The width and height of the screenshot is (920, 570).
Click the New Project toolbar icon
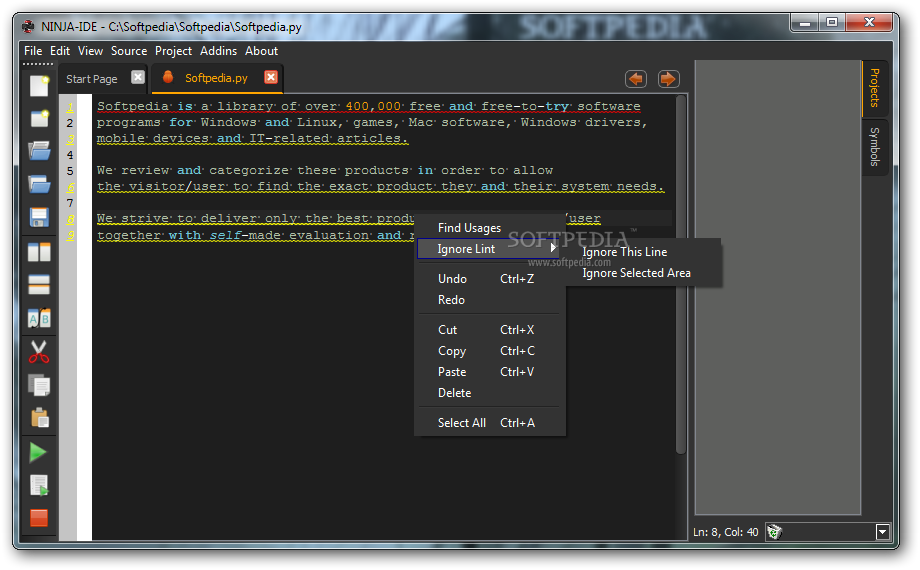[x=39, y=119]
